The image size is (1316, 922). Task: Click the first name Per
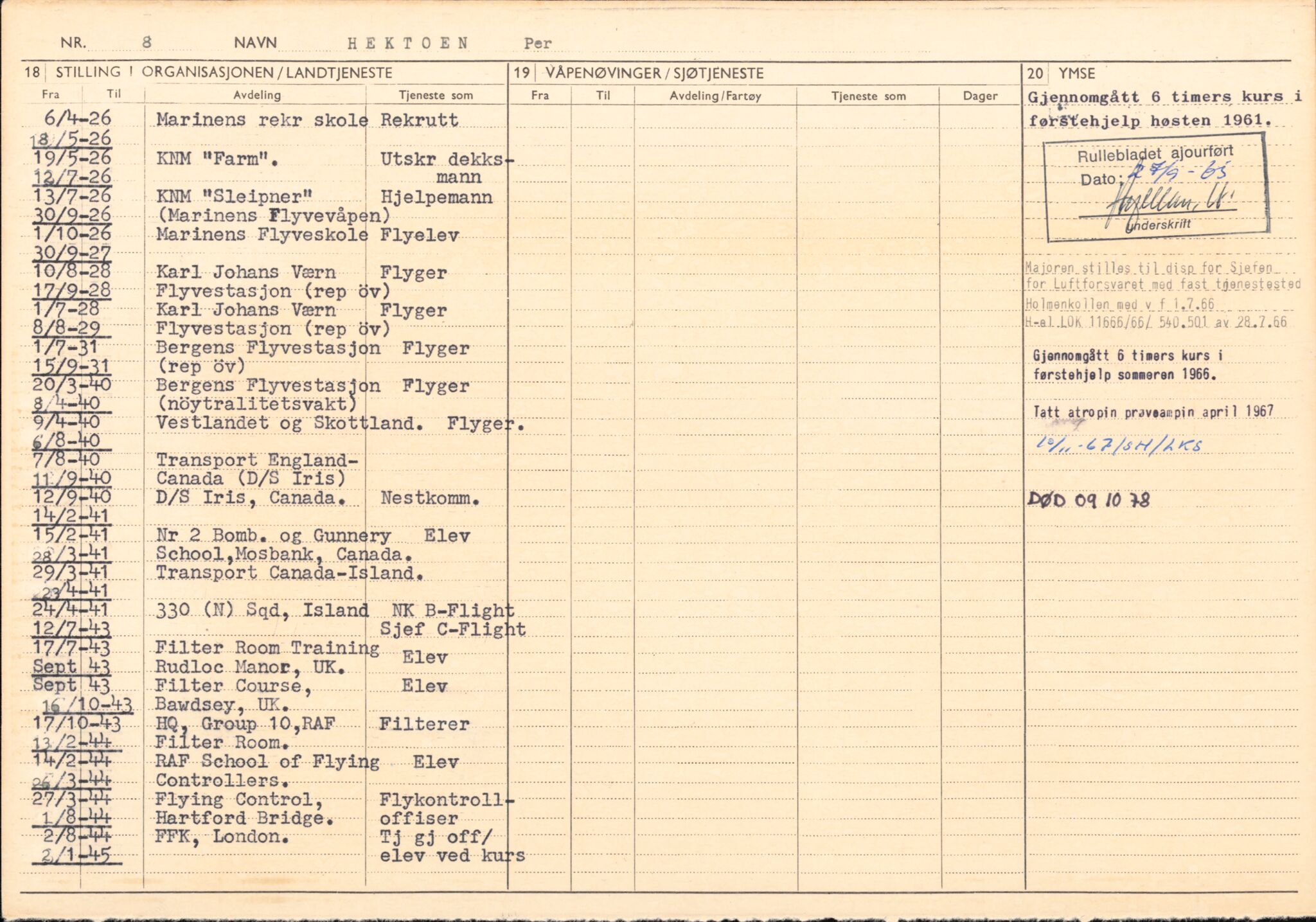537,43
